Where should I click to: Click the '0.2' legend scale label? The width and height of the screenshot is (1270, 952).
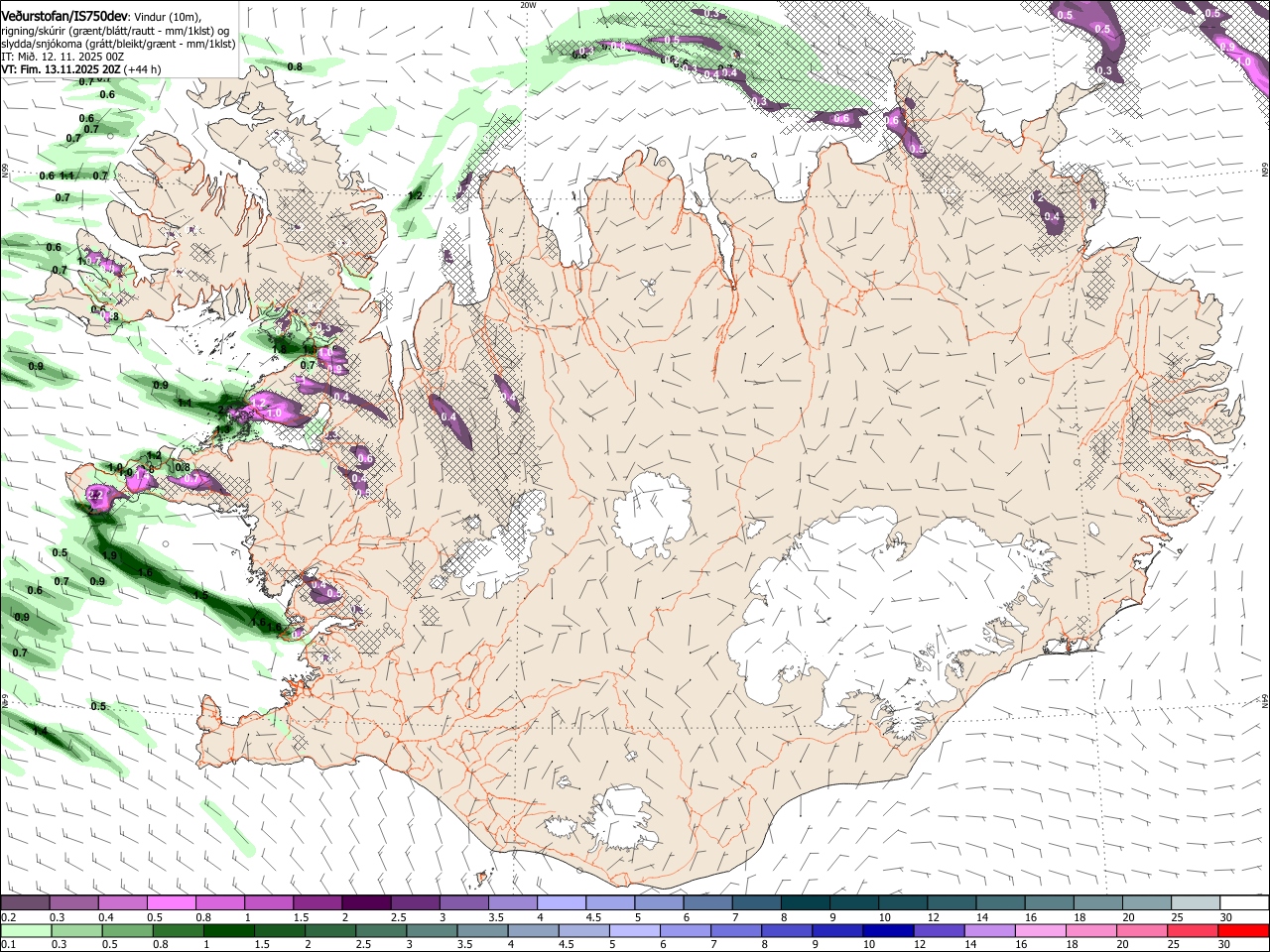pyautogui.click(x=9, y=917)
